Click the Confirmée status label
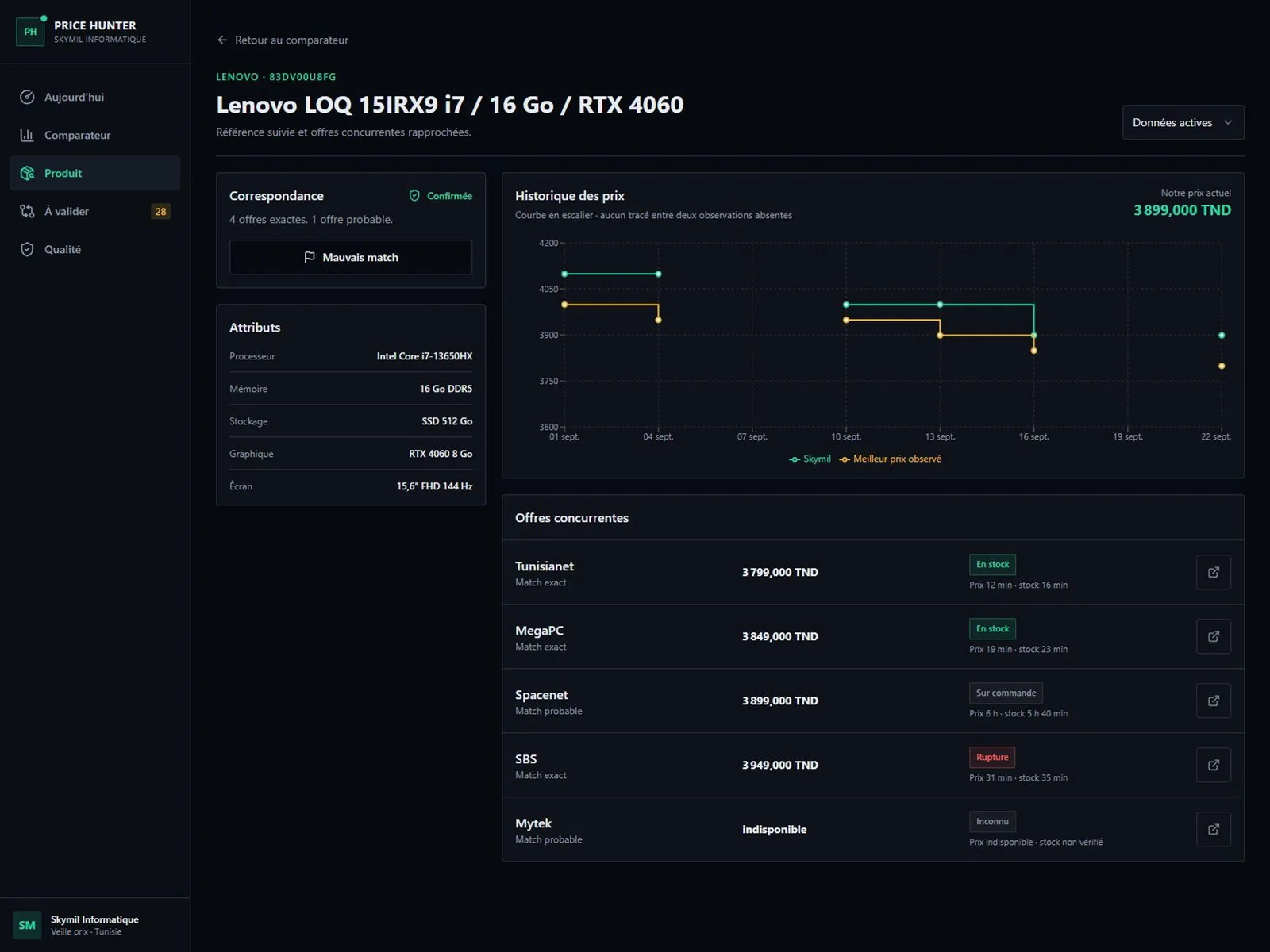 coord(449,196)
